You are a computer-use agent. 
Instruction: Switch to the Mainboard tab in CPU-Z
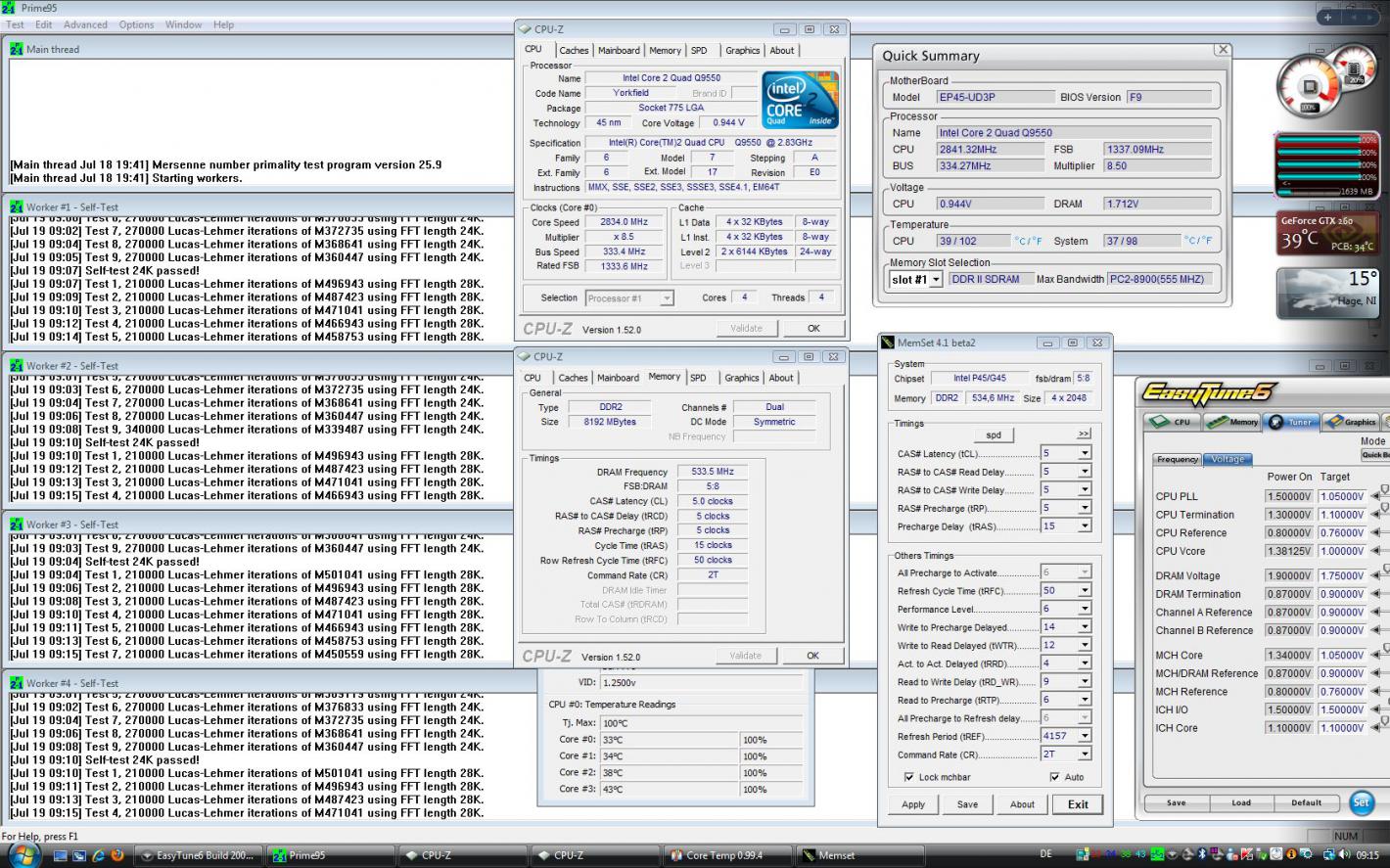click(x=619, y=50)
